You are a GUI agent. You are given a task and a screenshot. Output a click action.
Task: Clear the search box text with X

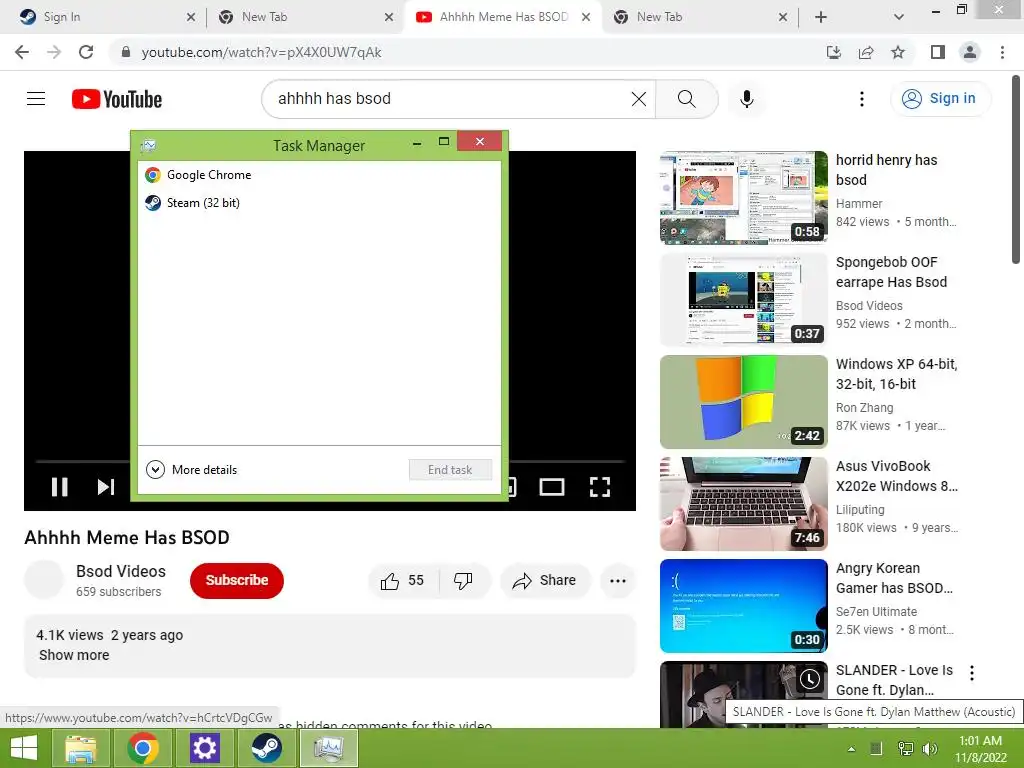(x=639, y=99)
